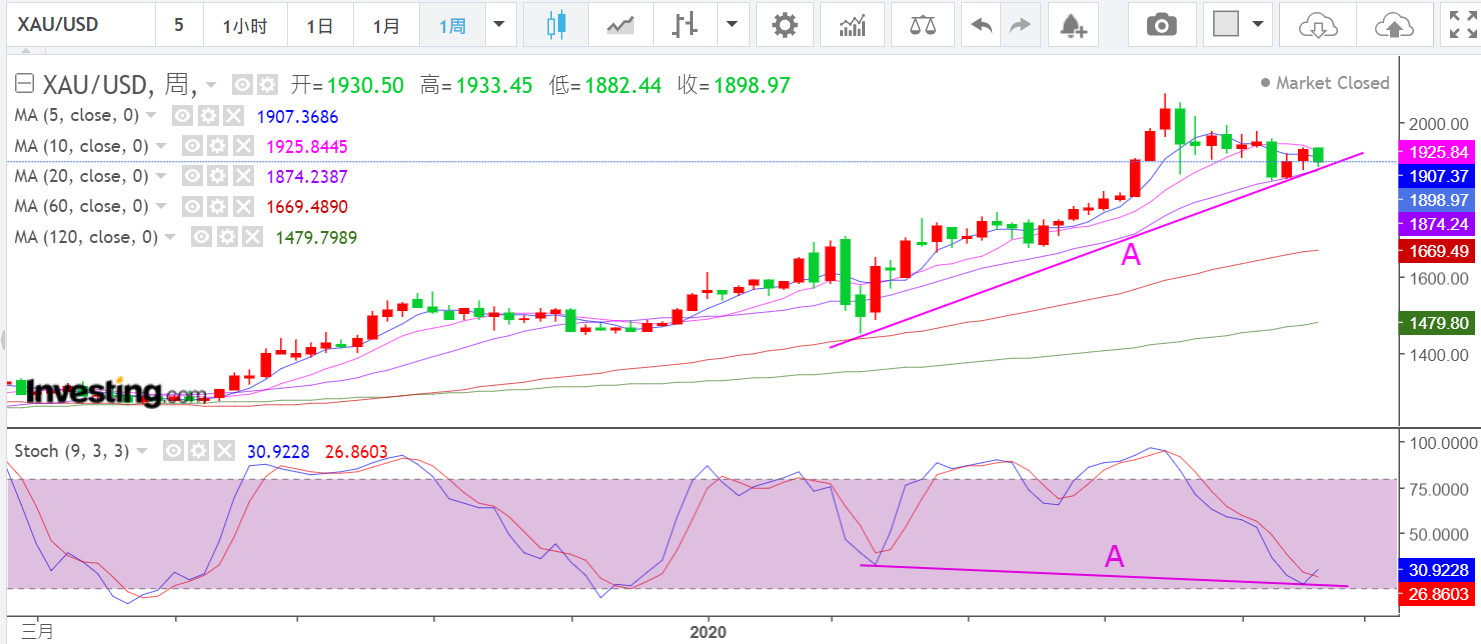Open settings for MA (5, close, 0)

click(x=206, y=116)
